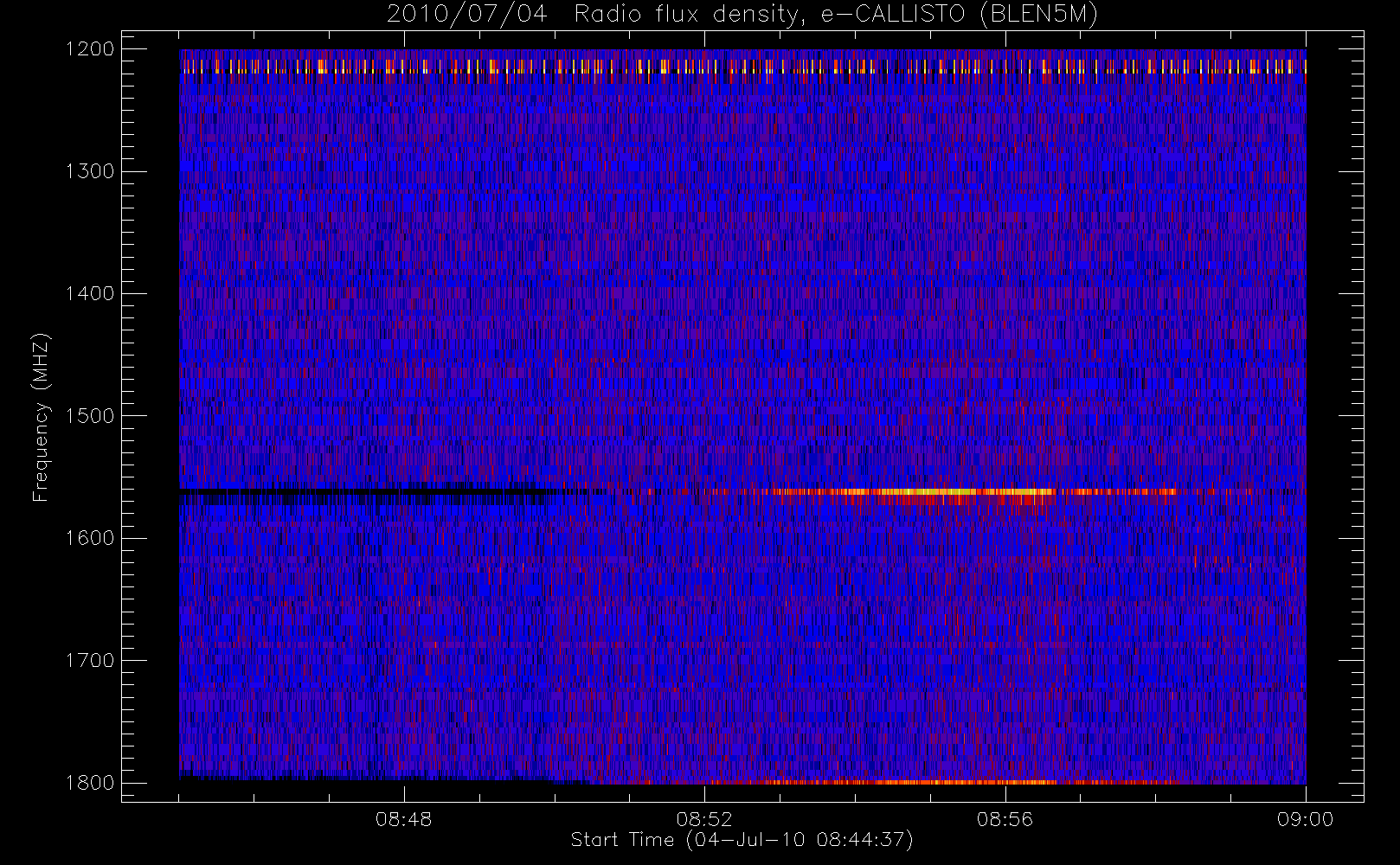This screenshot has width=1400, height=865.
Task: Click the 1800 frequency tick label
Action: [90, 783]
